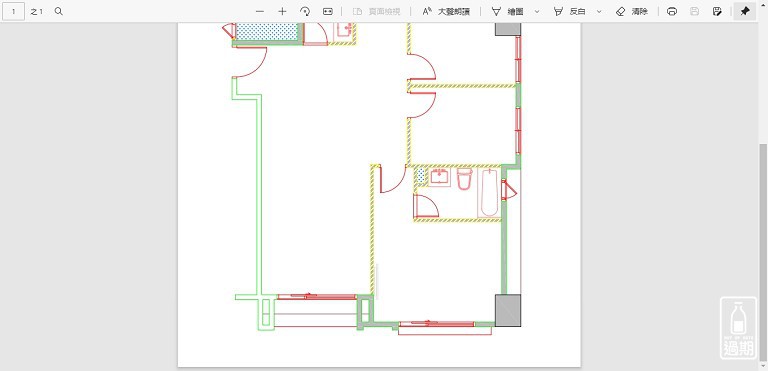Click the save as icon

(717, 11)
